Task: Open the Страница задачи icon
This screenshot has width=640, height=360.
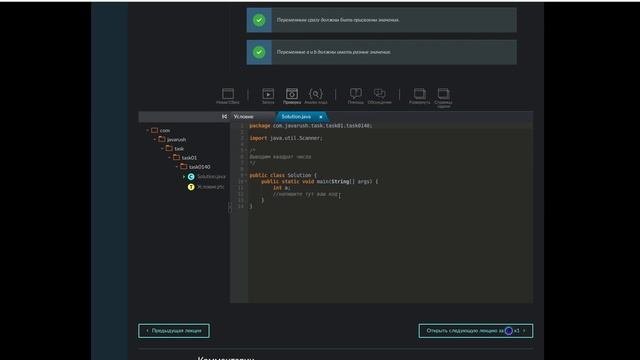Action: coord(443,98)
